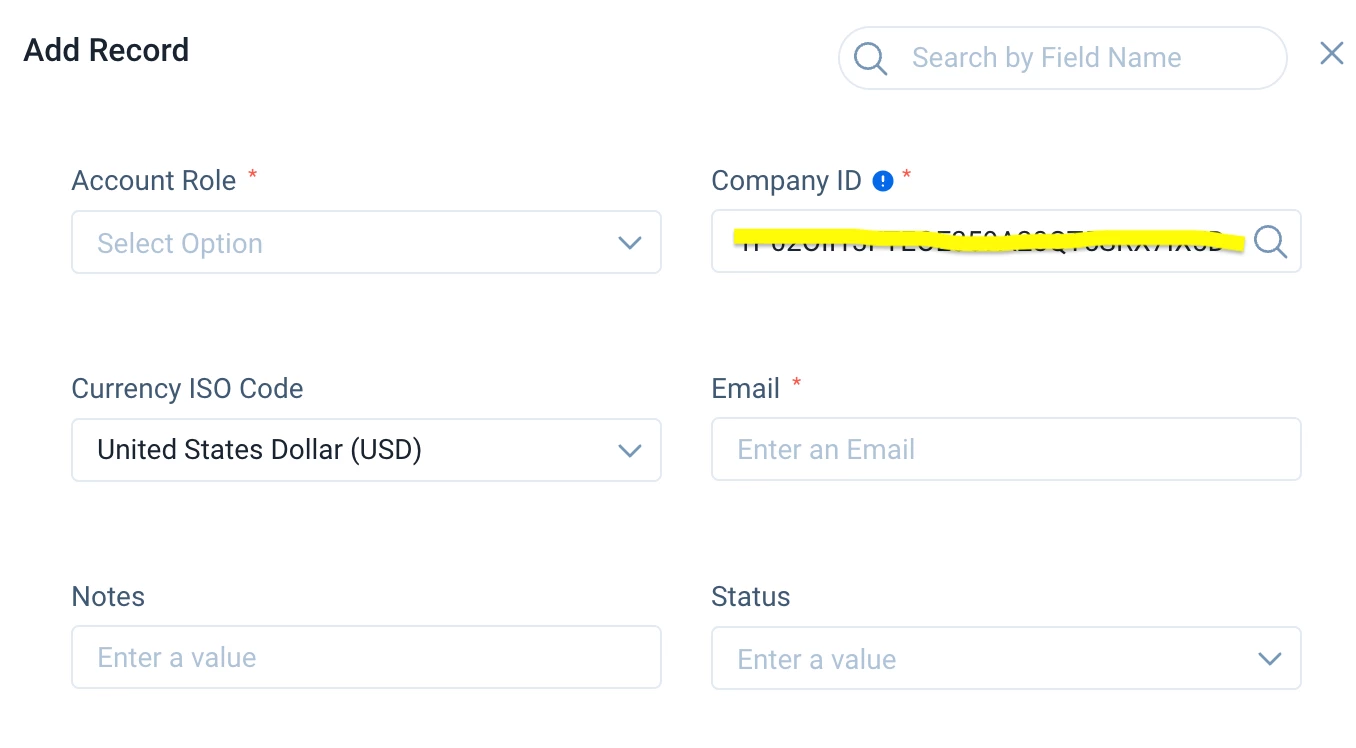Open the United States Dollar (USD) selector
Image resolution: width=1356 pixels, height=748 pixels.
(366, 450)
